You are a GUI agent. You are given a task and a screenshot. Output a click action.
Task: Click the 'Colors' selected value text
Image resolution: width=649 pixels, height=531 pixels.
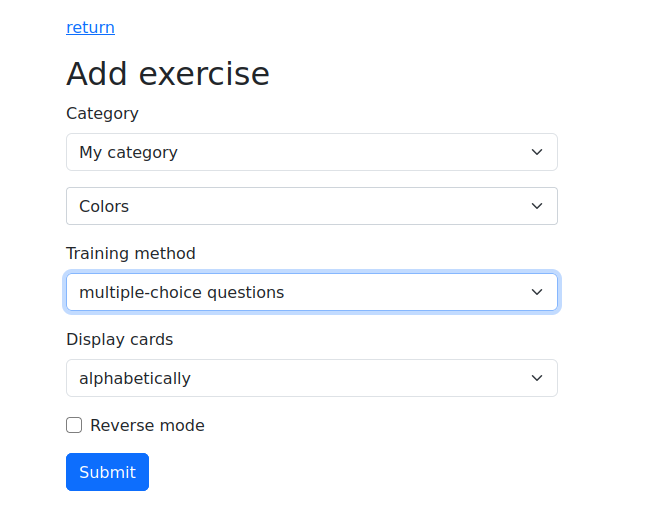(x=104, y=206)
